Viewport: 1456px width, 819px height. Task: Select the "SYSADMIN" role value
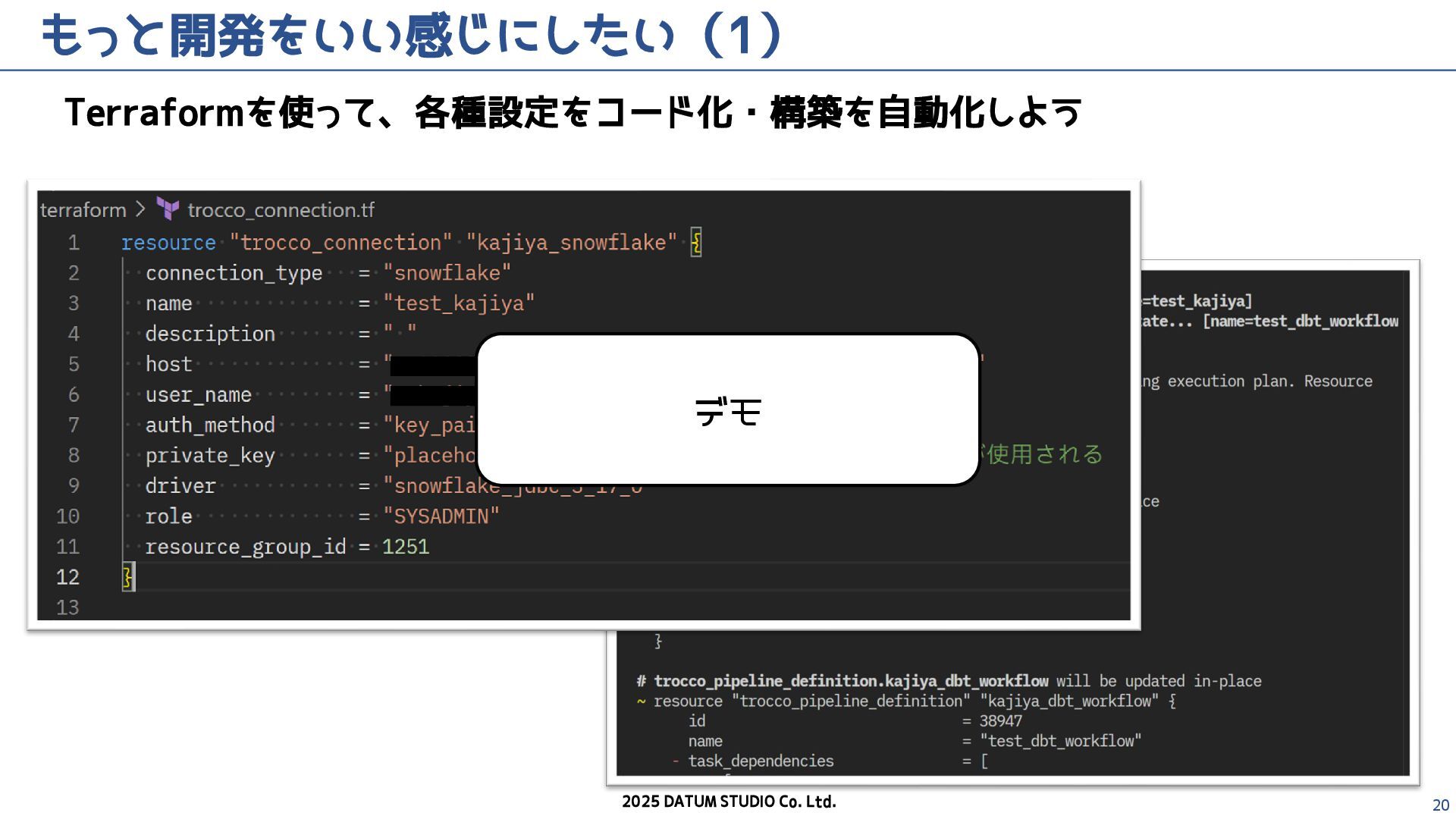[441, 516]
